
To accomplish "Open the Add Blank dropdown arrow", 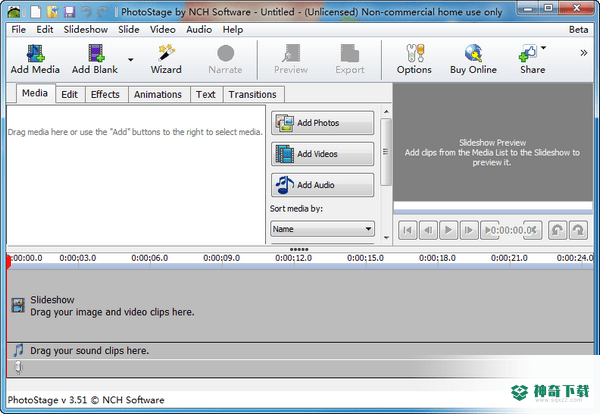I will [x=130, y=59].
